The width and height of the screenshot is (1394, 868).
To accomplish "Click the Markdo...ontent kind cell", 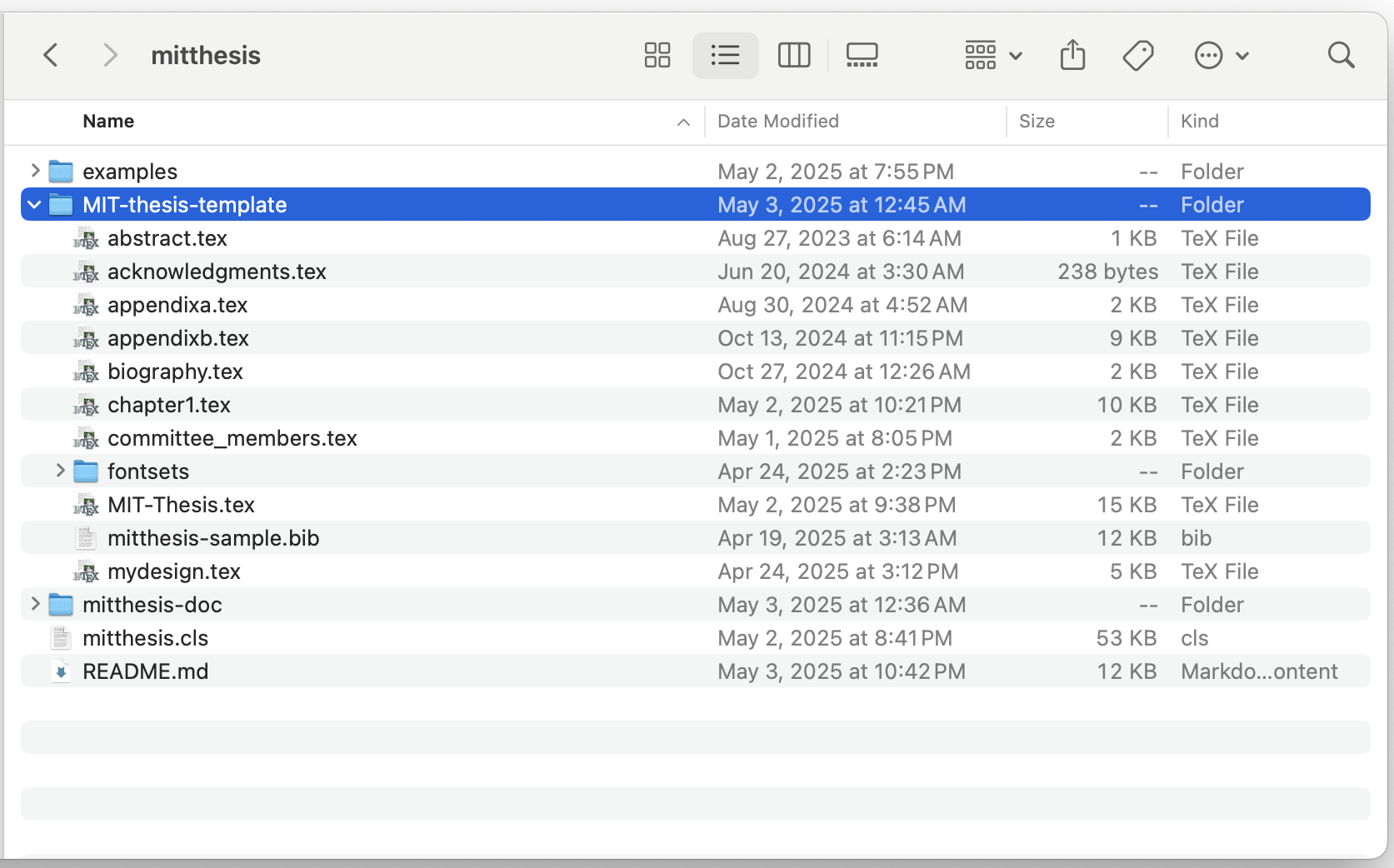I will pos(1259,671).
